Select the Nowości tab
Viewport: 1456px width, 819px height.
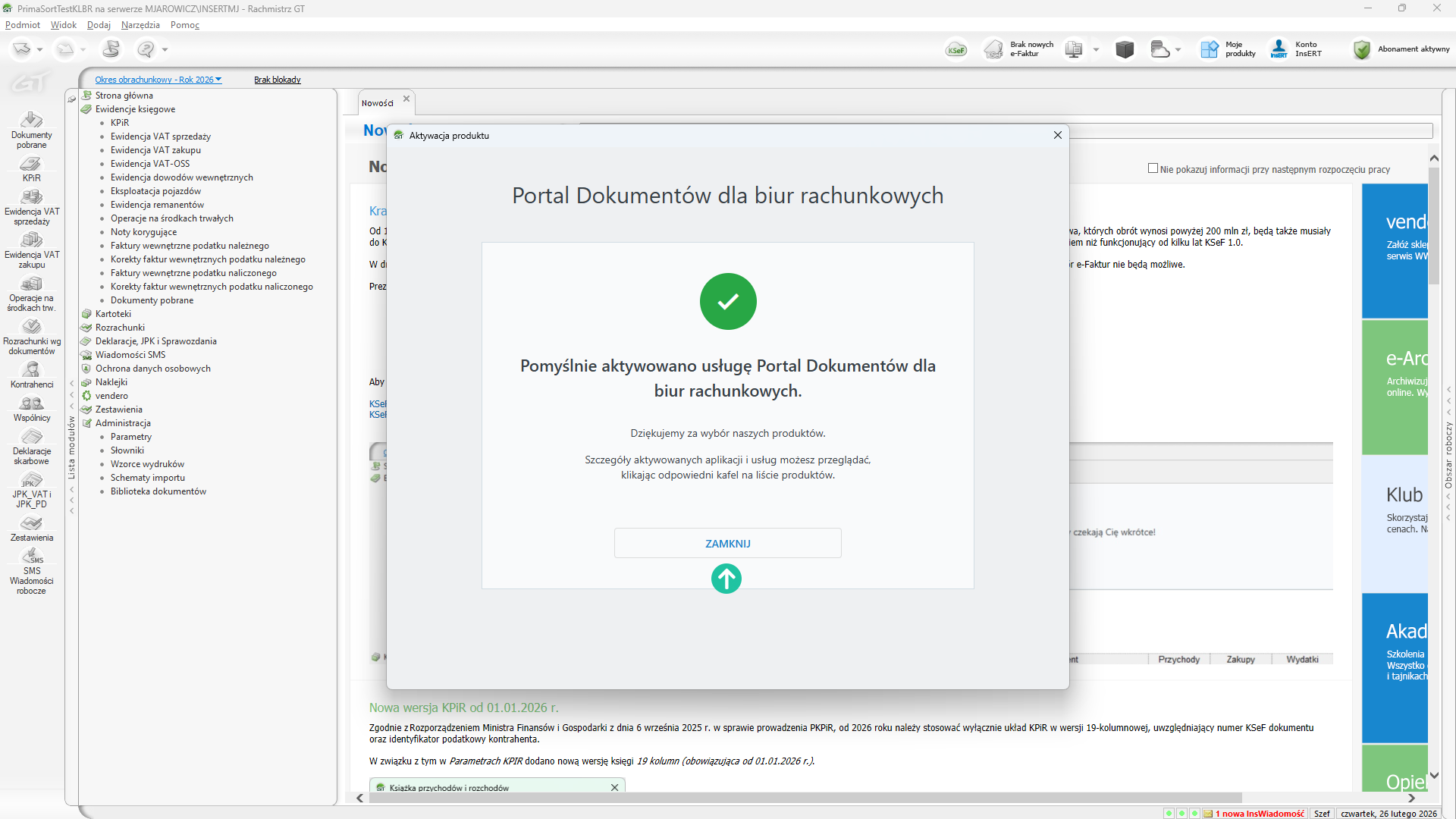point(378,103)
